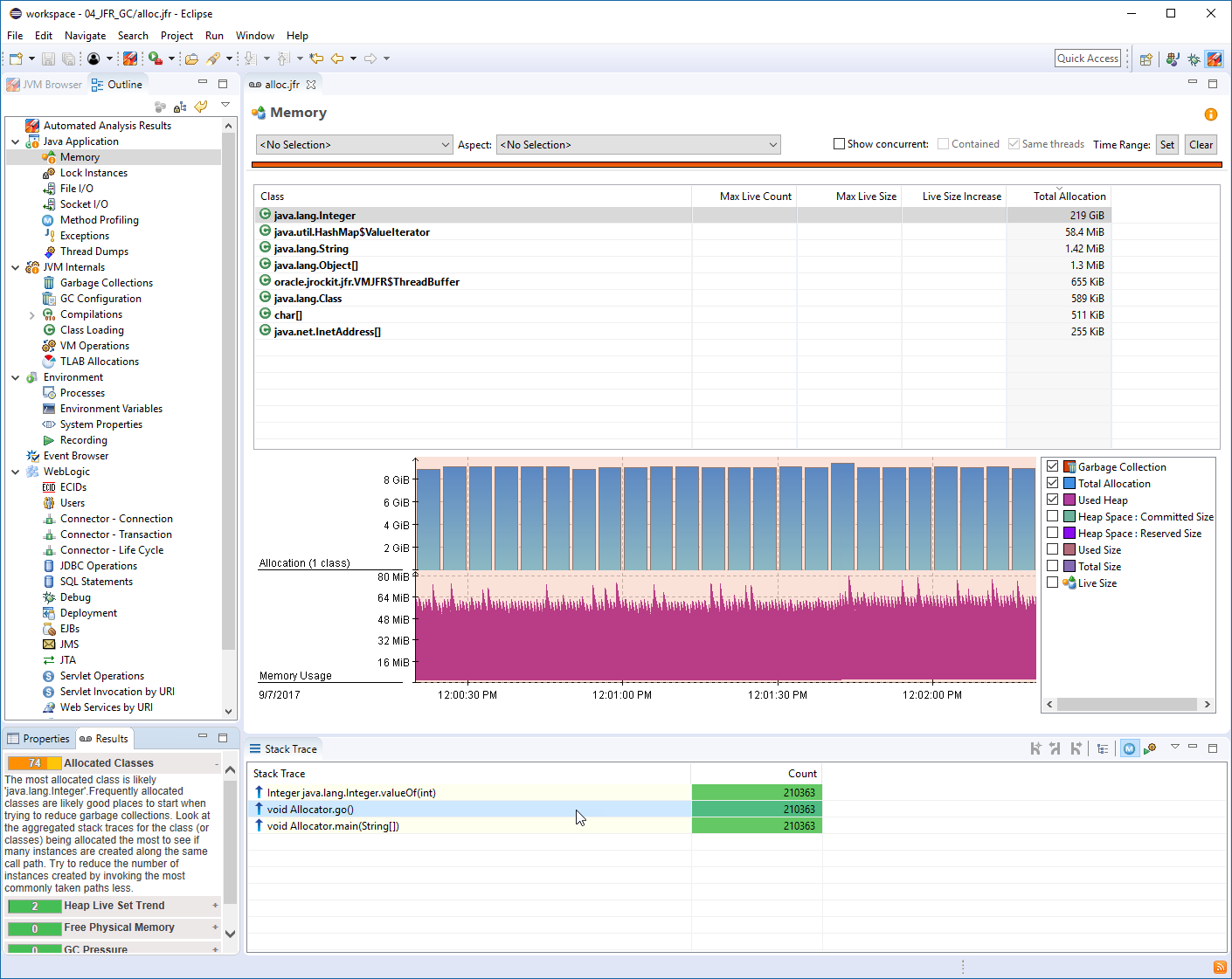
Task: Click the Open Perspective toolbar icon
Action: click(1145, 59)
